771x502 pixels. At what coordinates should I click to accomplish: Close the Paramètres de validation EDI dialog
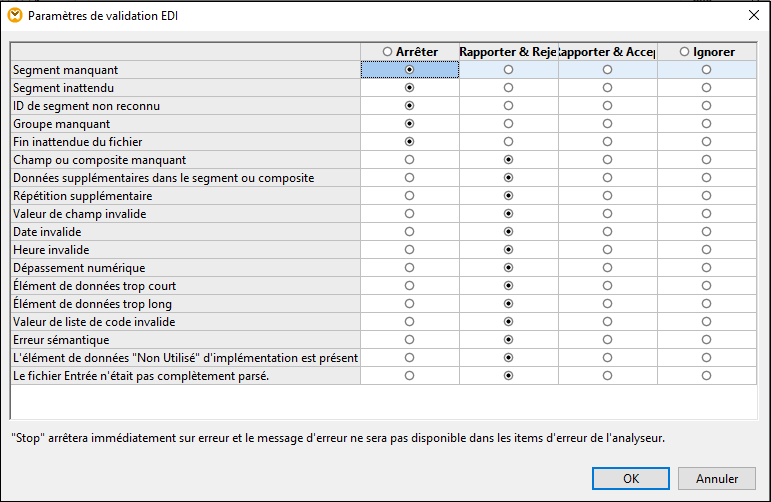pos(754,15)
